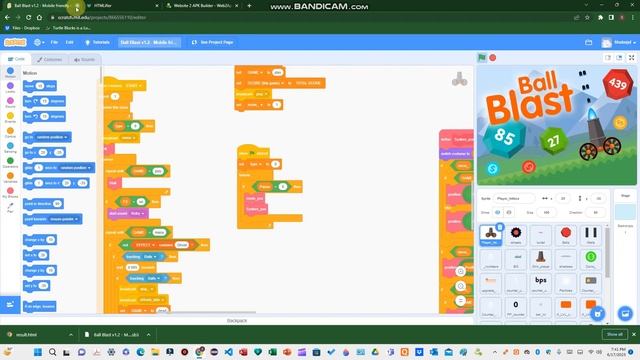Click the project title field
This screenshot has width=640, height=360.
click(149, 42)
